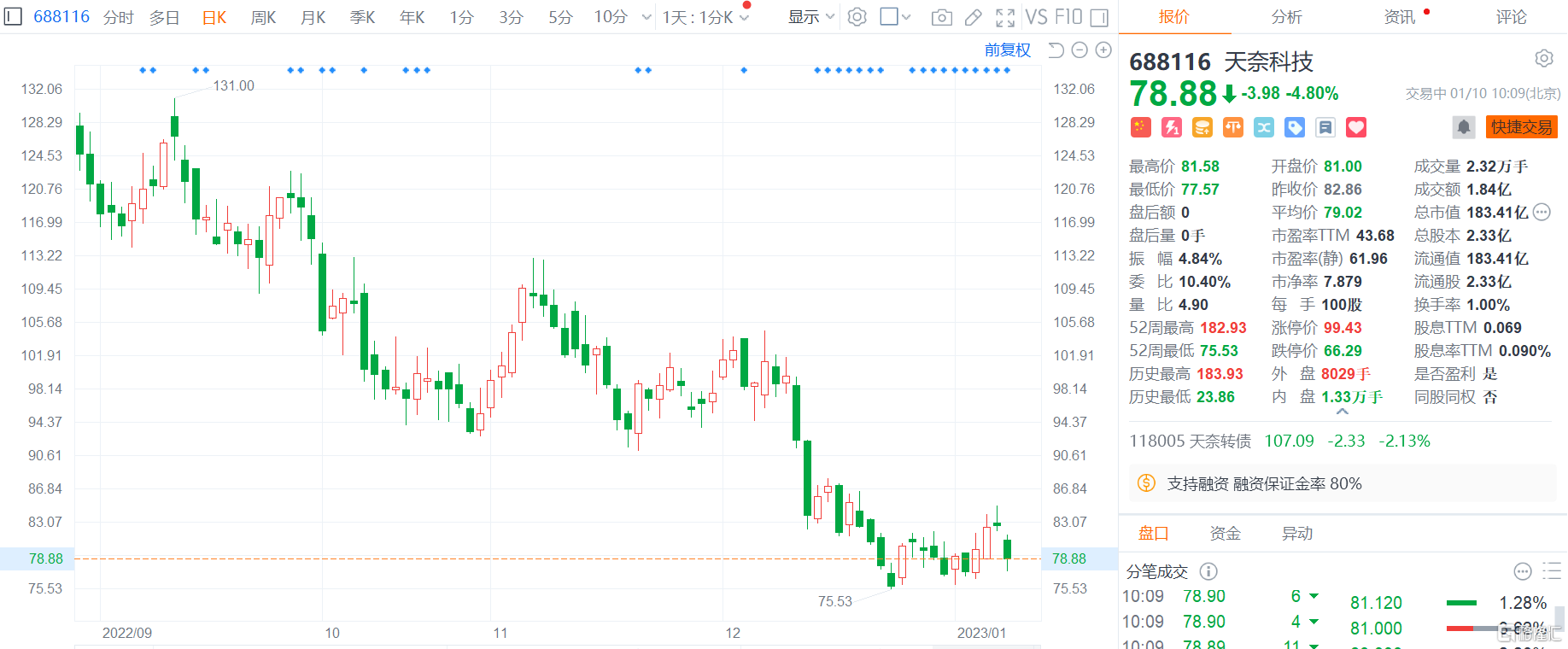Zoom out chart with minus icon
This screenshot has height=649, width=1568.
1079,50
